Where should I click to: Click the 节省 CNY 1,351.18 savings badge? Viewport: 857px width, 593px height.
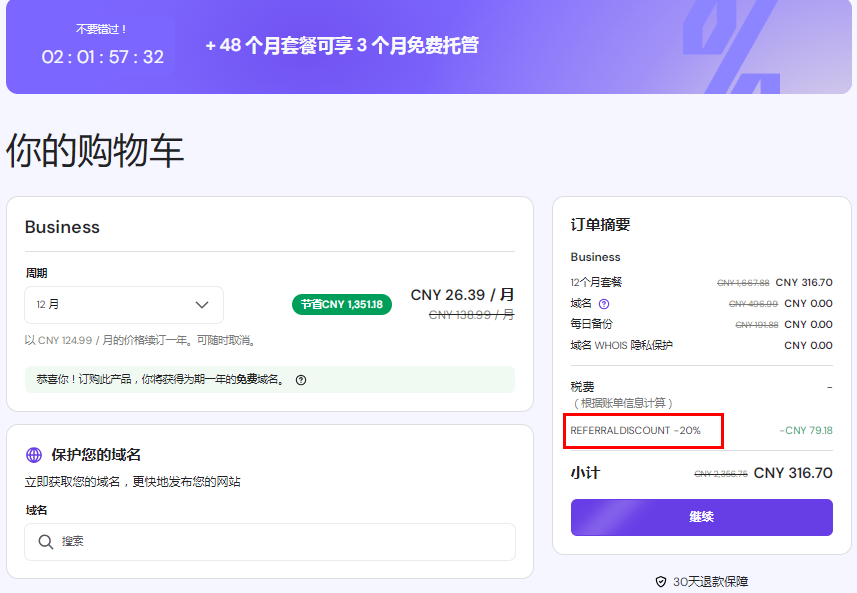(341, 302)
